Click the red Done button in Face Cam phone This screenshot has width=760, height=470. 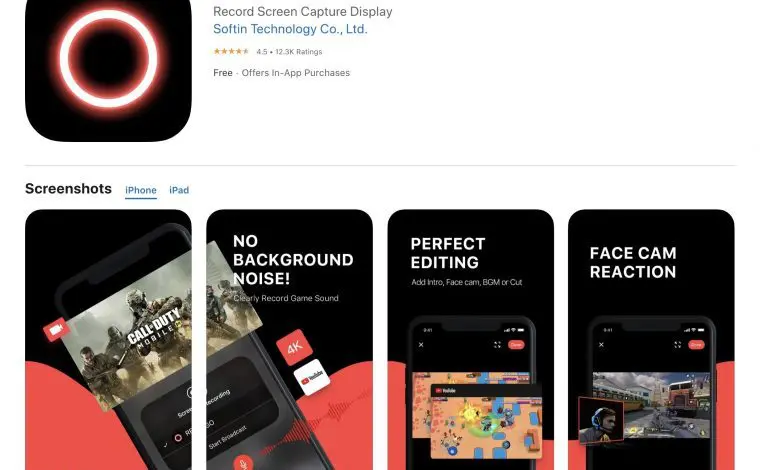(x=697, y=345)
